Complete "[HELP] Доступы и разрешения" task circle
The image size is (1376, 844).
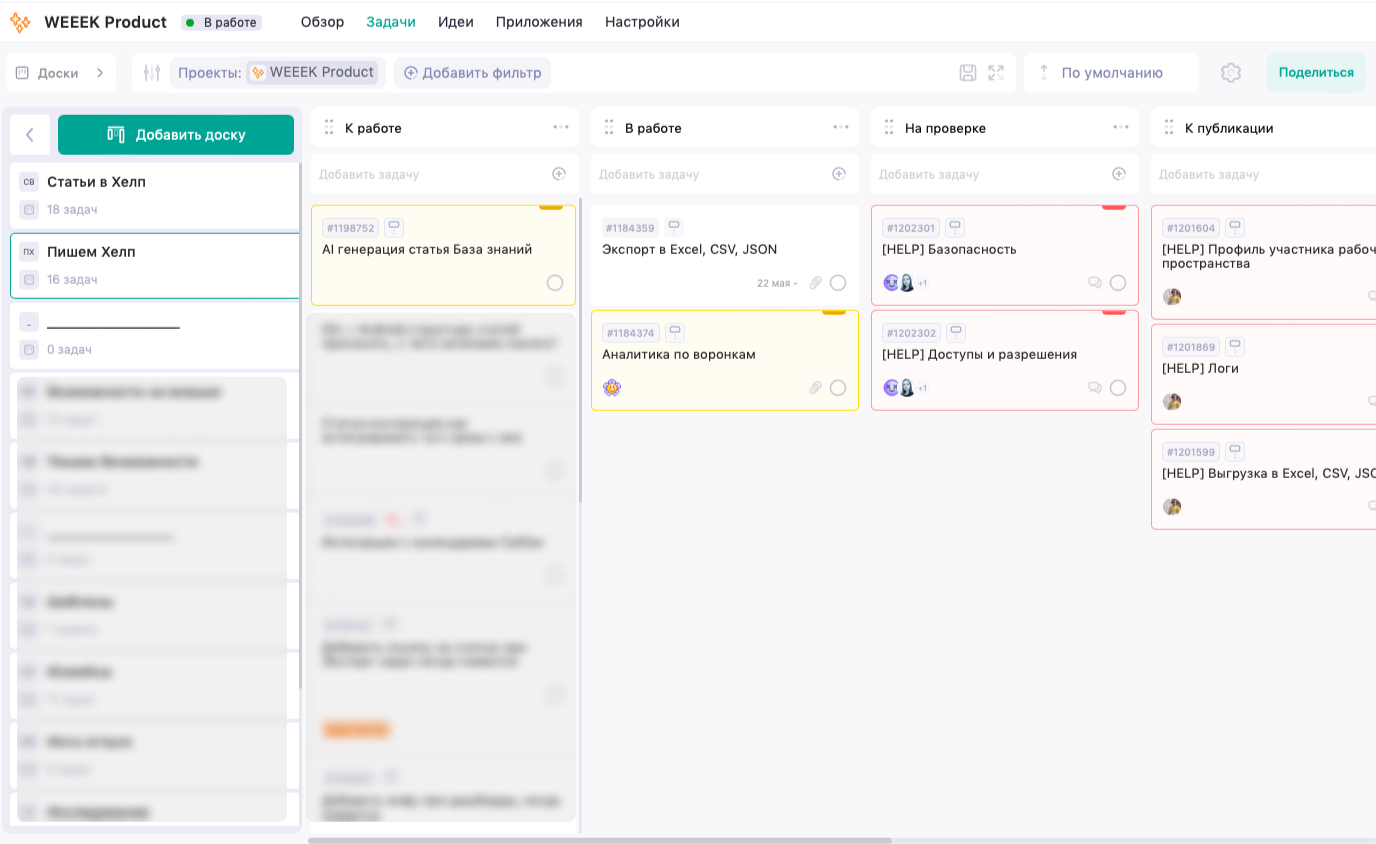(x=1118, y=388)
